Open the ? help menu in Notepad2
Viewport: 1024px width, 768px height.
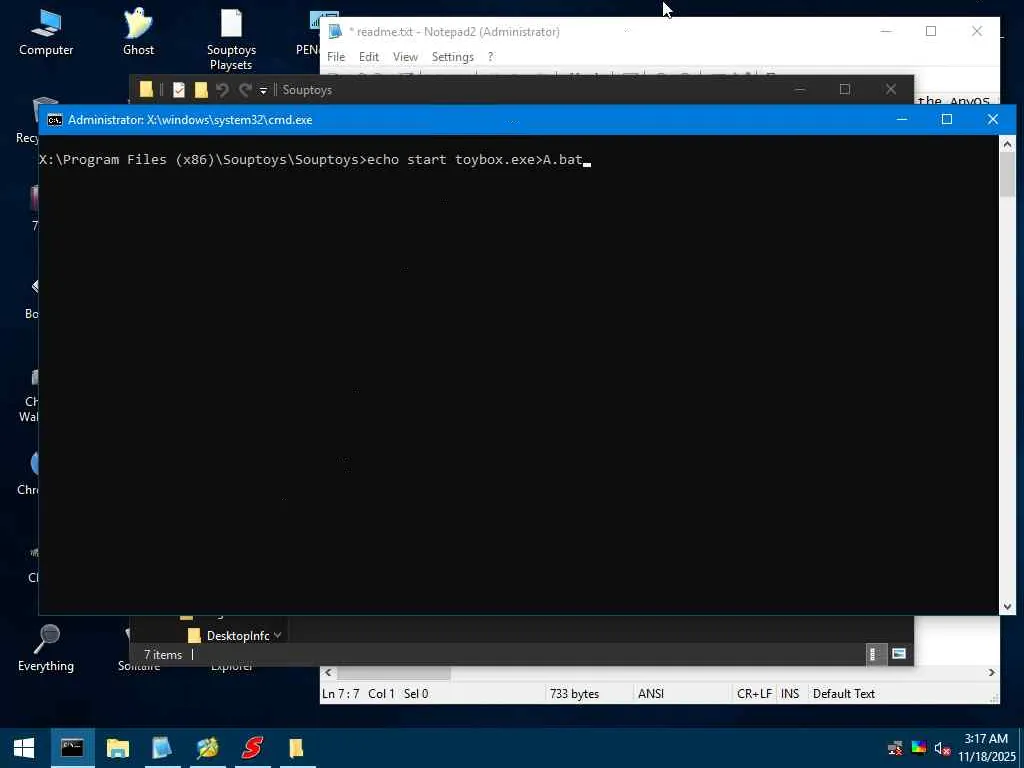[490, 57]
